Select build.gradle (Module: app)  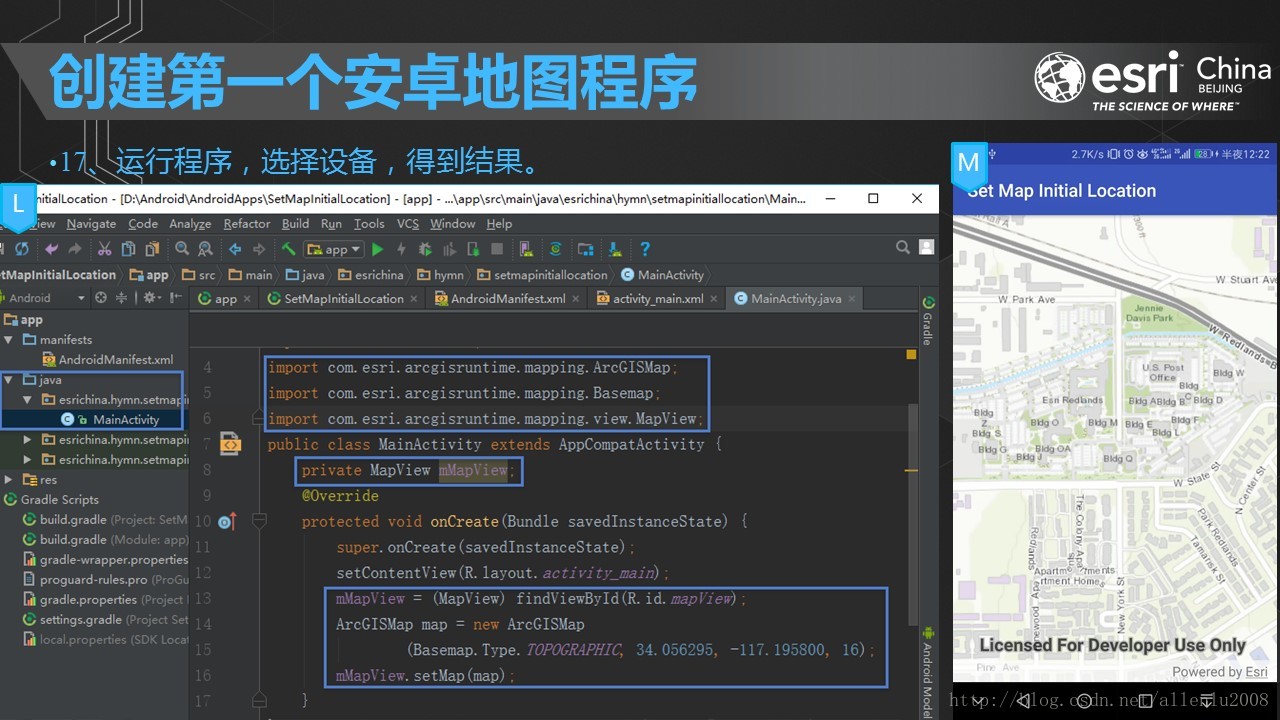(x=105, y=540)
